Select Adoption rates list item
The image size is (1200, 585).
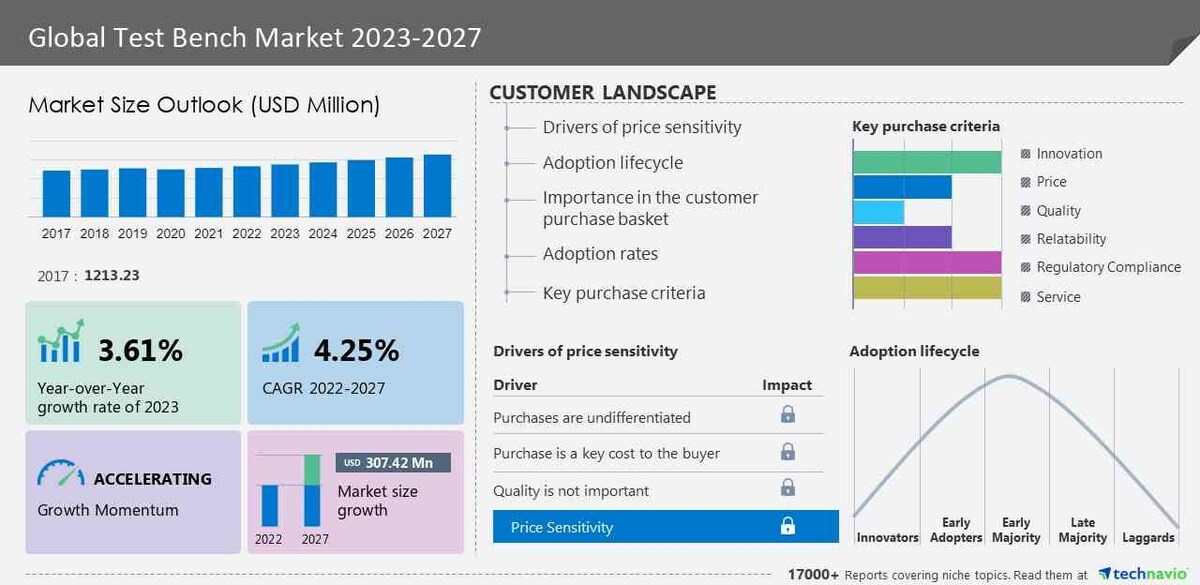point(600,254)
